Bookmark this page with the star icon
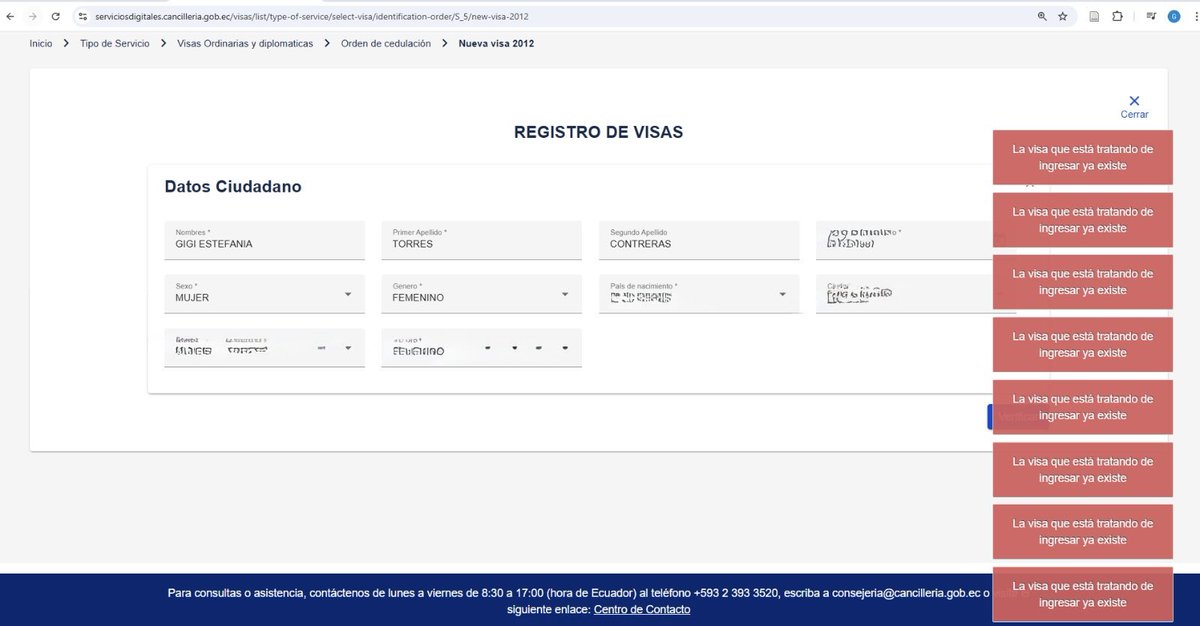Image resolution: width=1200 pixels, height=626 pixels. (x=1063, y=16)
